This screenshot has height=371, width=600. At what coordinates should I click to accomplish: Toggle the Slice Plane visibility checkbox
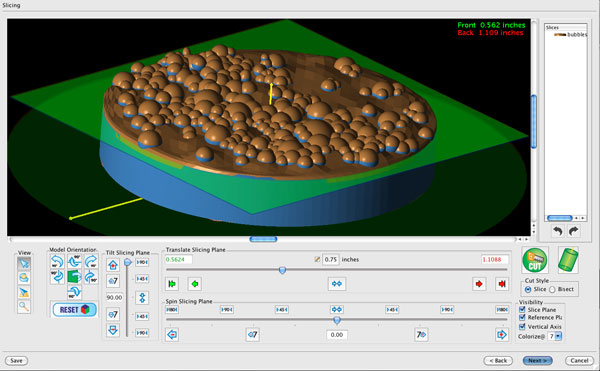[522, 309]
